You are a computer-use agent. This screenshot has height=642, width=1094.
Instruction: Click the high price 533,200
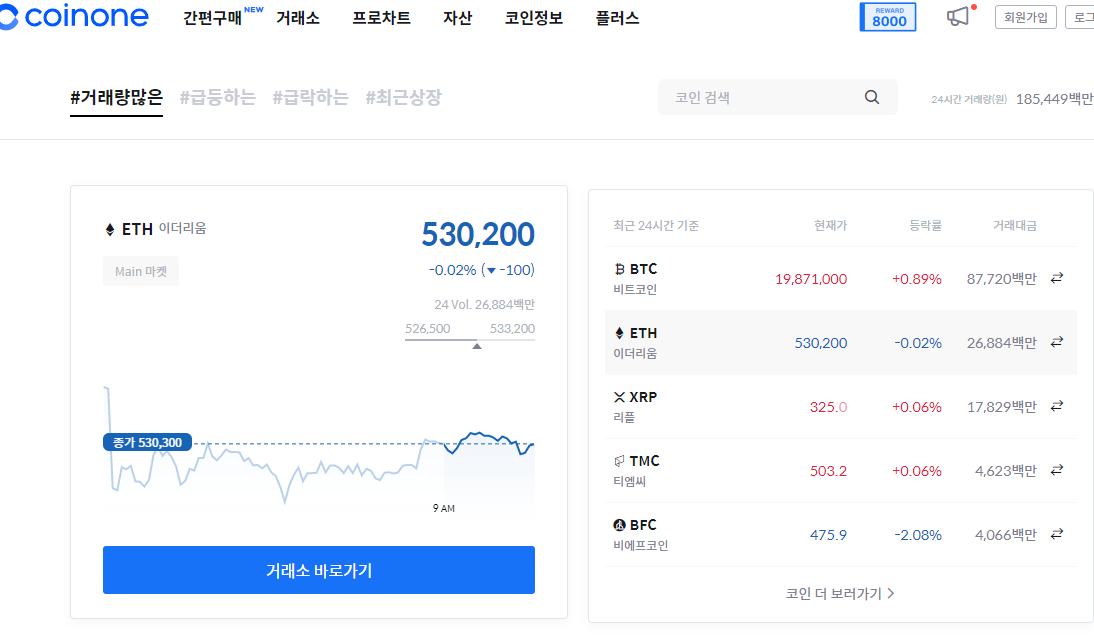(512, 329)
